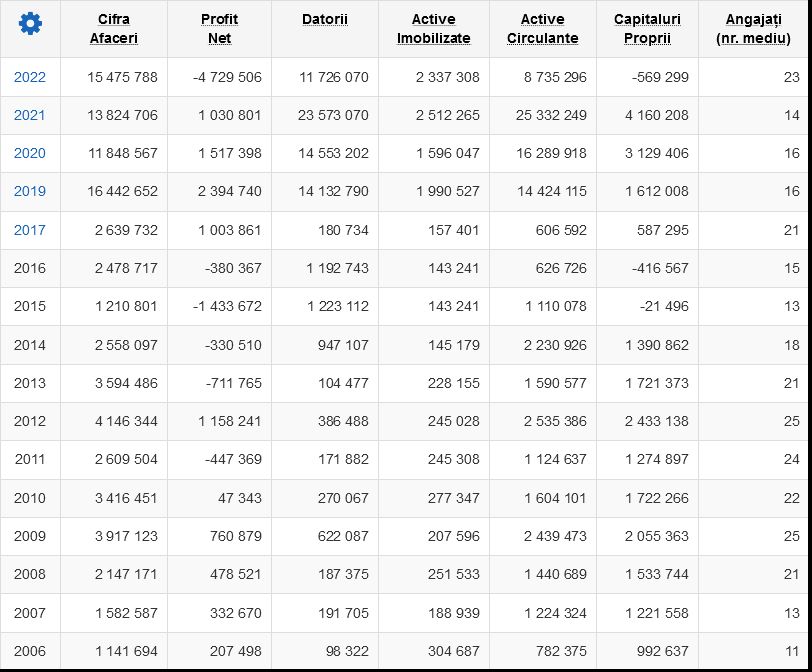Select the 2022 net profit value -4 729 506

(x=227, y=77)
